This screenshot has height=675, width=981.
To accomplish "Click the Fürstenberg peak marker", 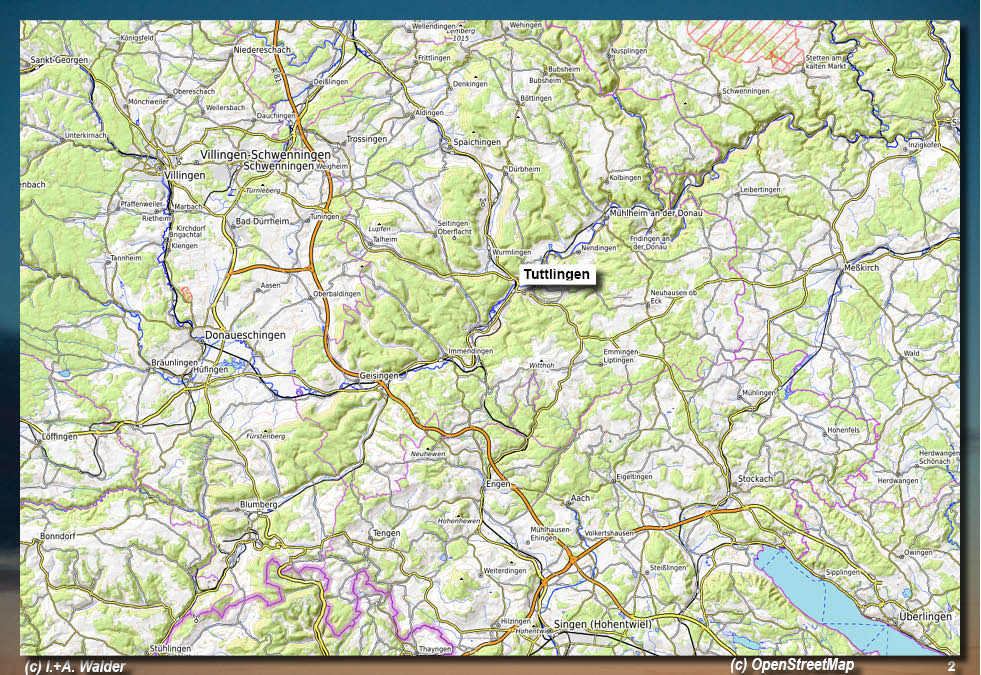I will click(x=265, y=430).
